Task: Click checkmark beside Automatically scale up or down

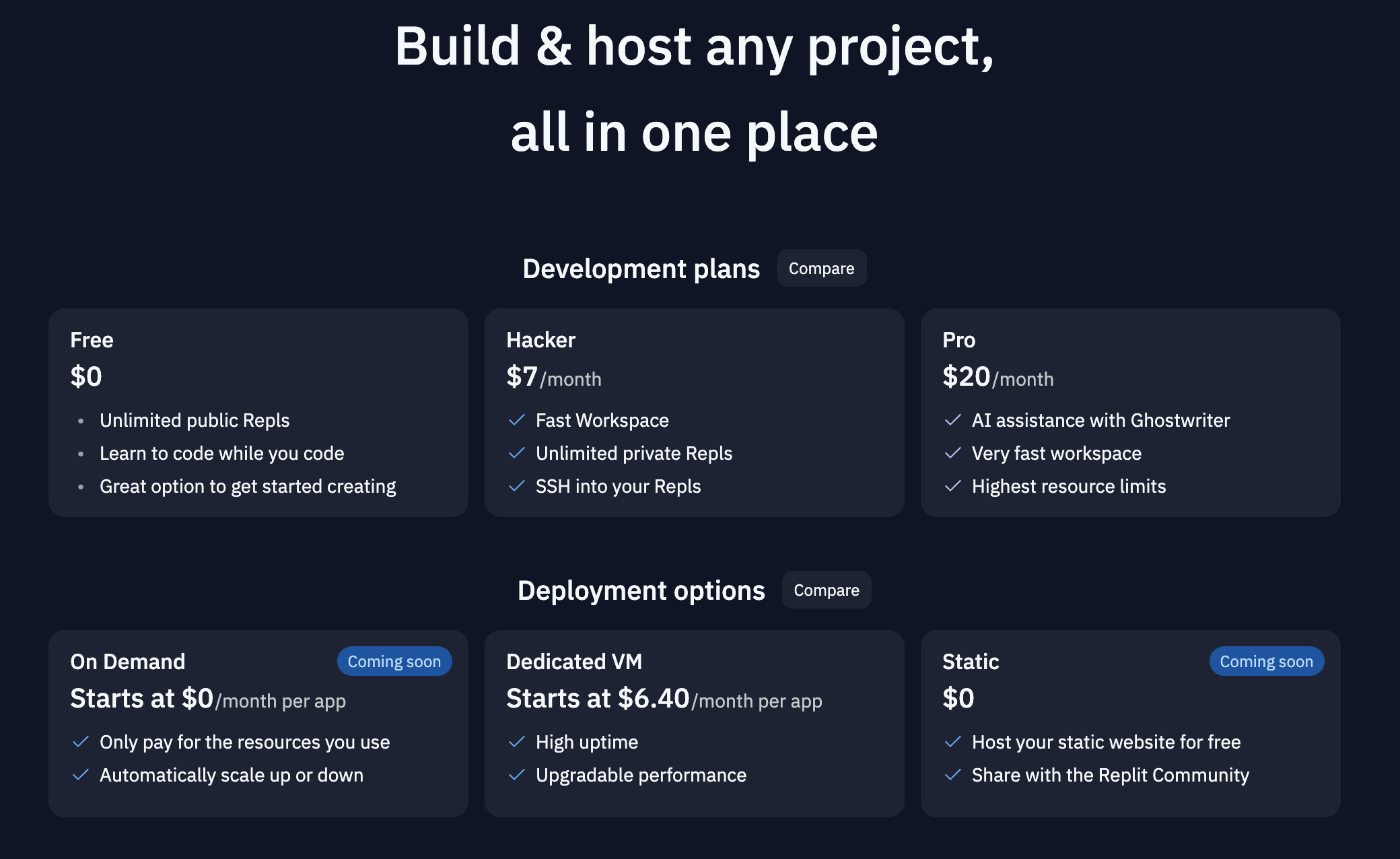Action: (x=80, y=775)
